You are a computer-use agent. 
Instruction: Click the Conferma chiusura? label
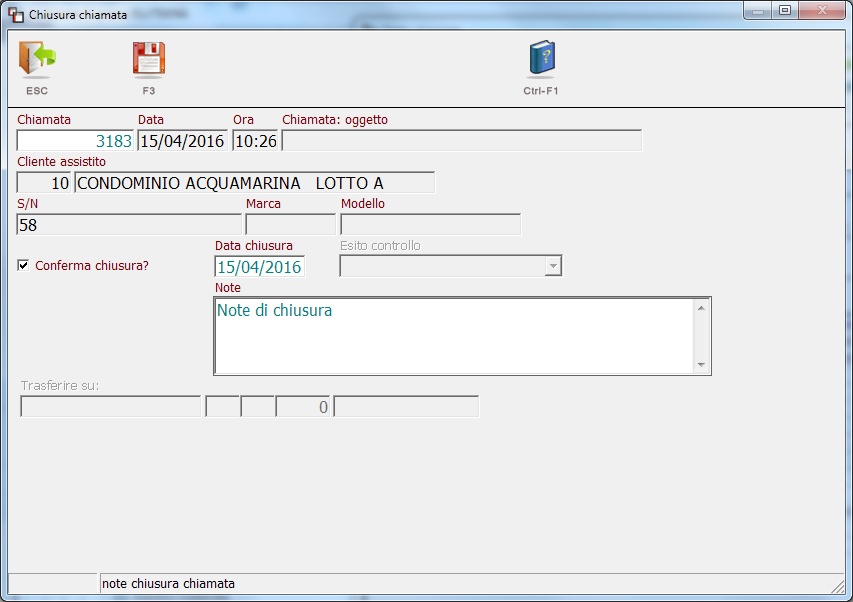[x=92, y=265]
